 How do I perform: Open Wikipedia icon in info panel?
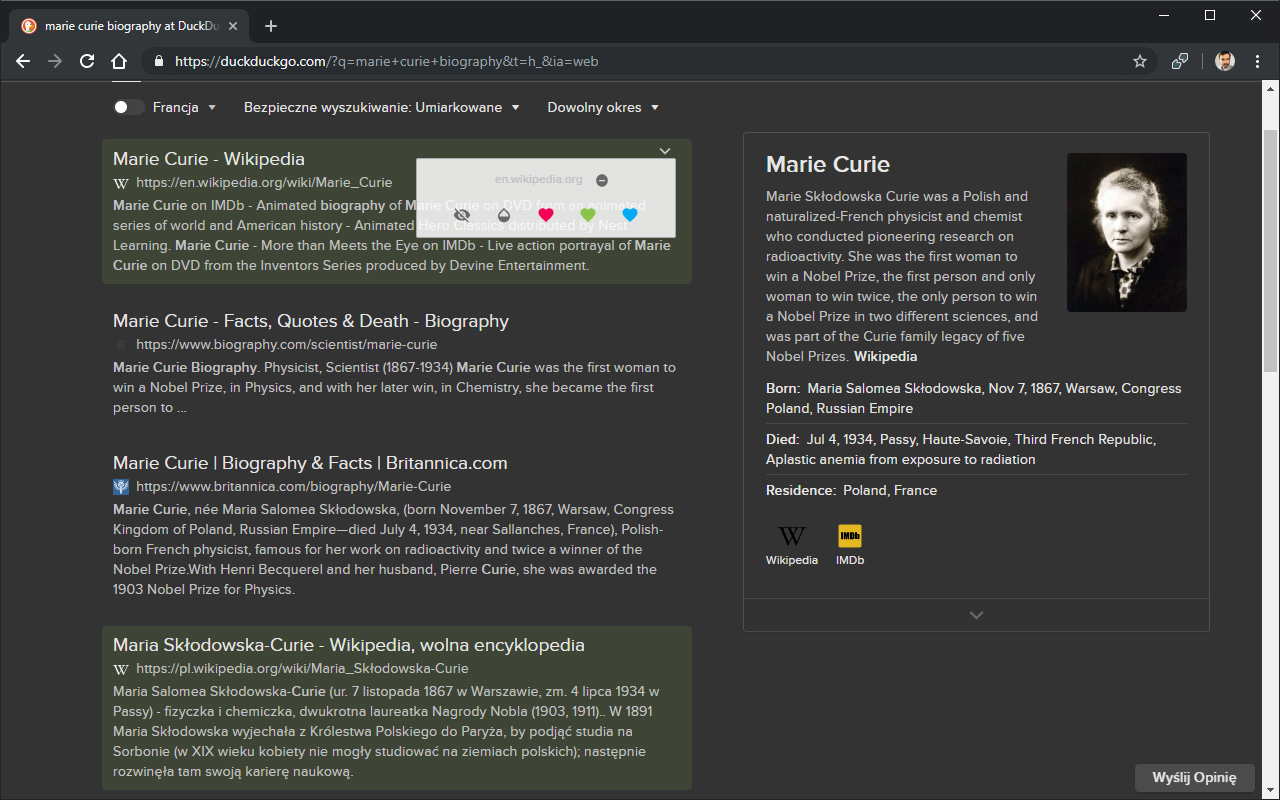[x=792, y=545]
